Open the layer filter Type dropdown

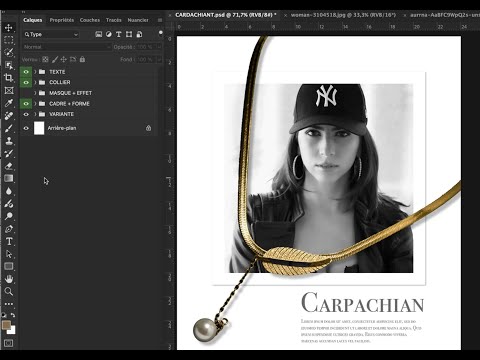click(51, 34)
